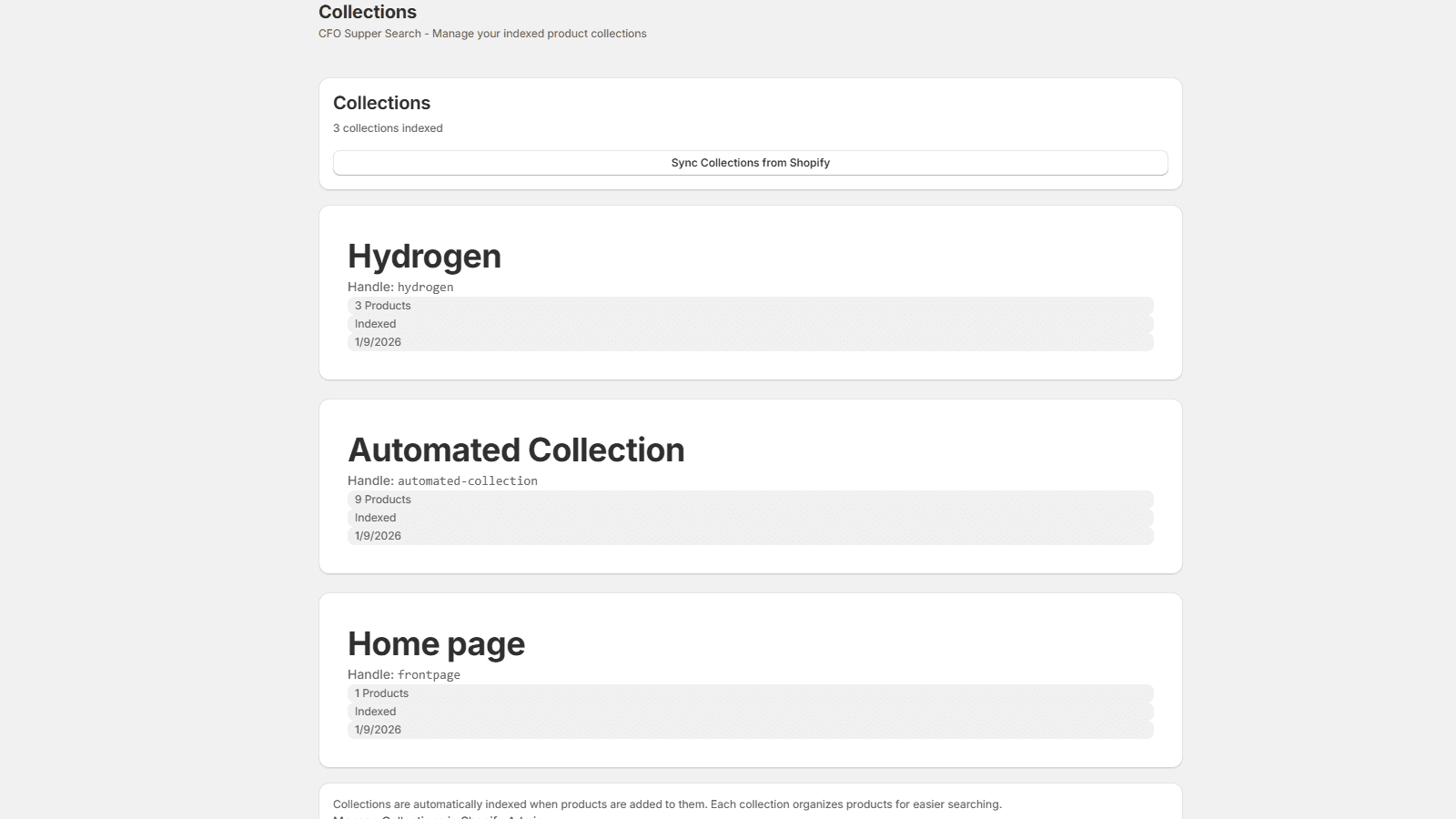Open the Automated Collection heading
The image size is (1456, 819).
[516, 450]
